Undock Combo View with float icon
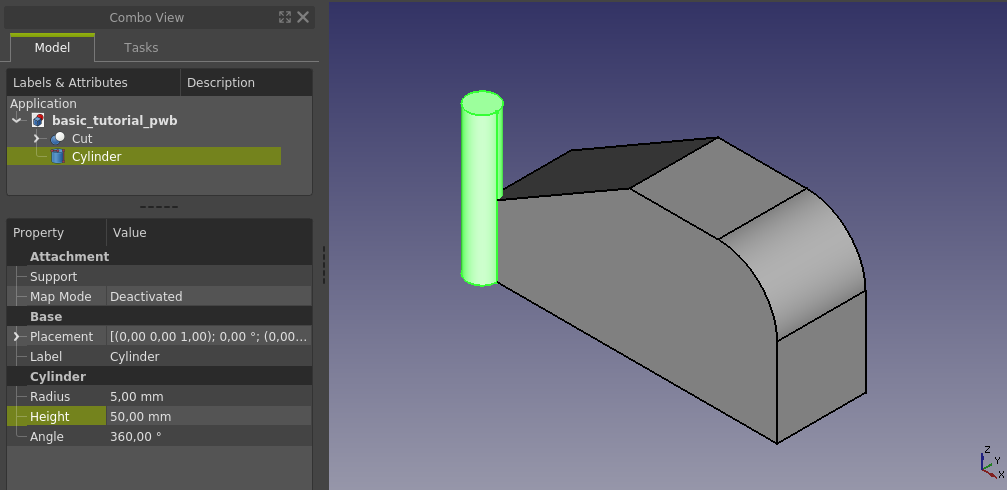 [x=285, y=17]
